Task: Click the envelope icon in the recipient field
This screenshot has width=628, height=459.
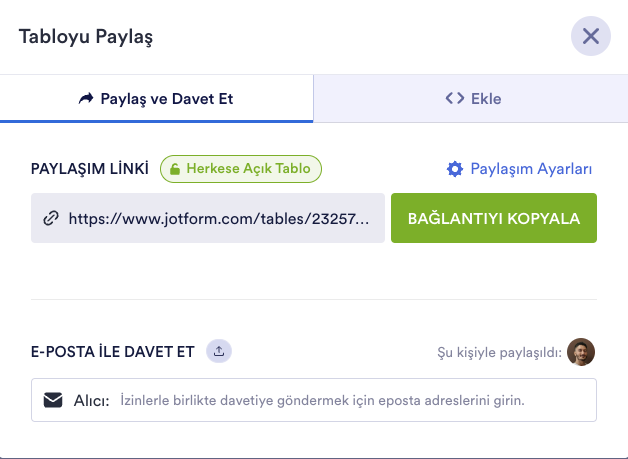Action: [54, 401]
